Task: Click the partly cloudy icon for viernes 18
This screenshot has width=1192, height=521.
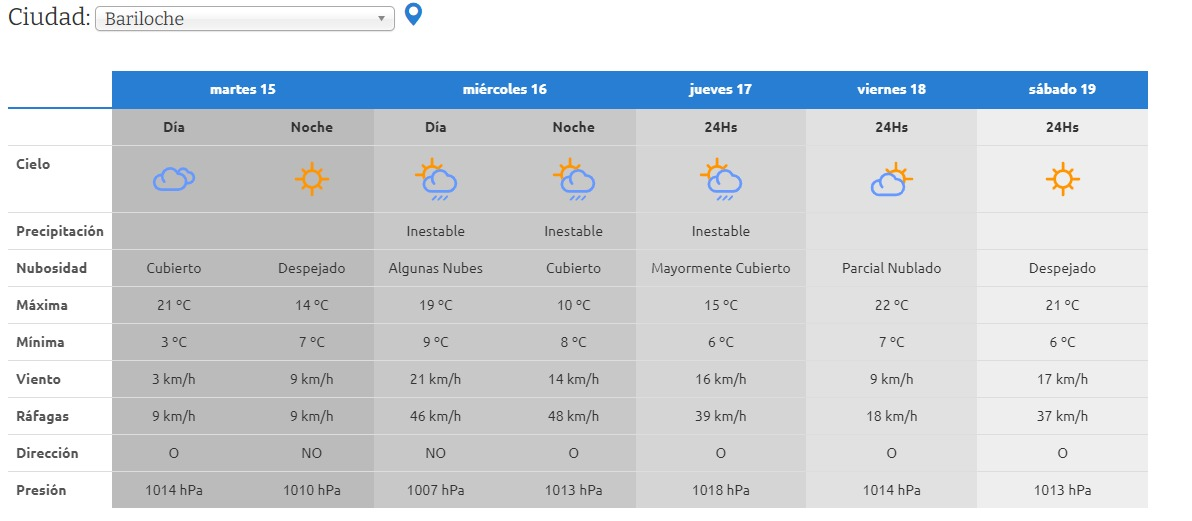Action: 891,180
